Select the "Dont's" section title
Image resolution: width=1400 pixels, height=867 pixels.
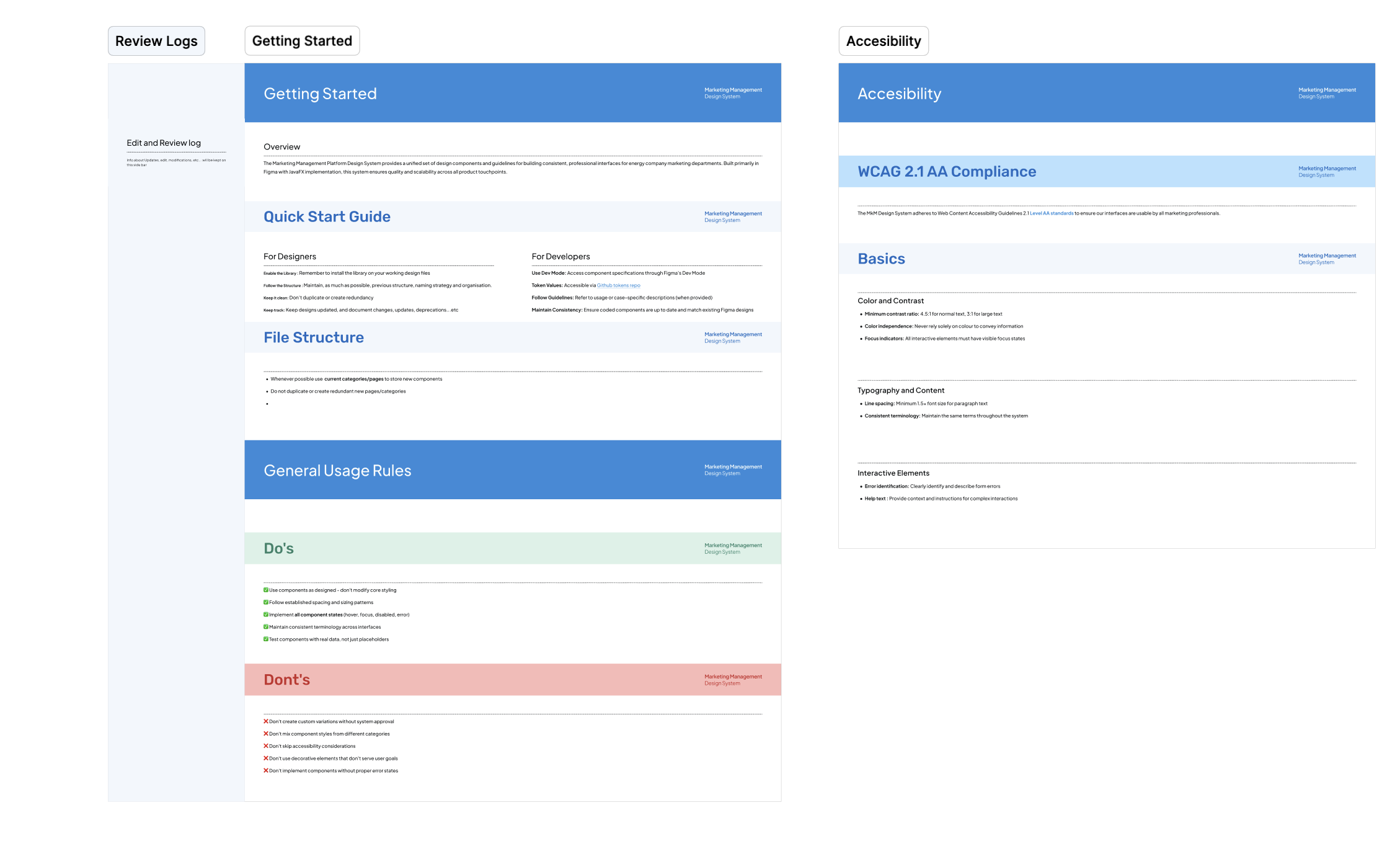point(286,680)
